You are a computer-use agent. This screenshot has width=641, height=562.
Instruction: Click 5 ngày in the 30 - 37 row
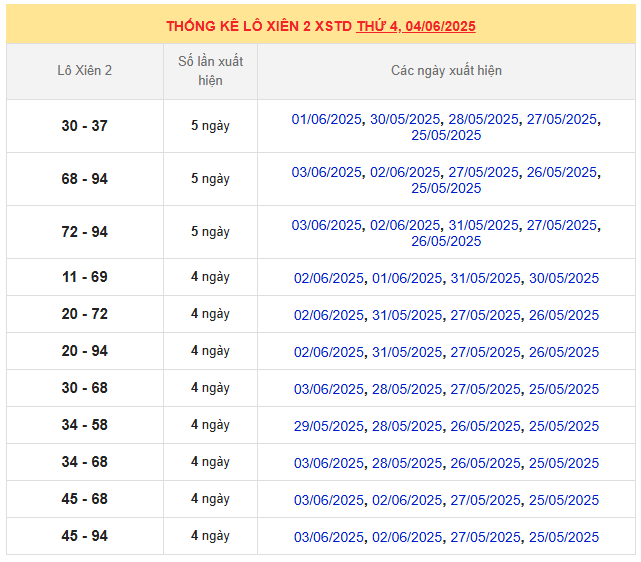coord(210,126)
